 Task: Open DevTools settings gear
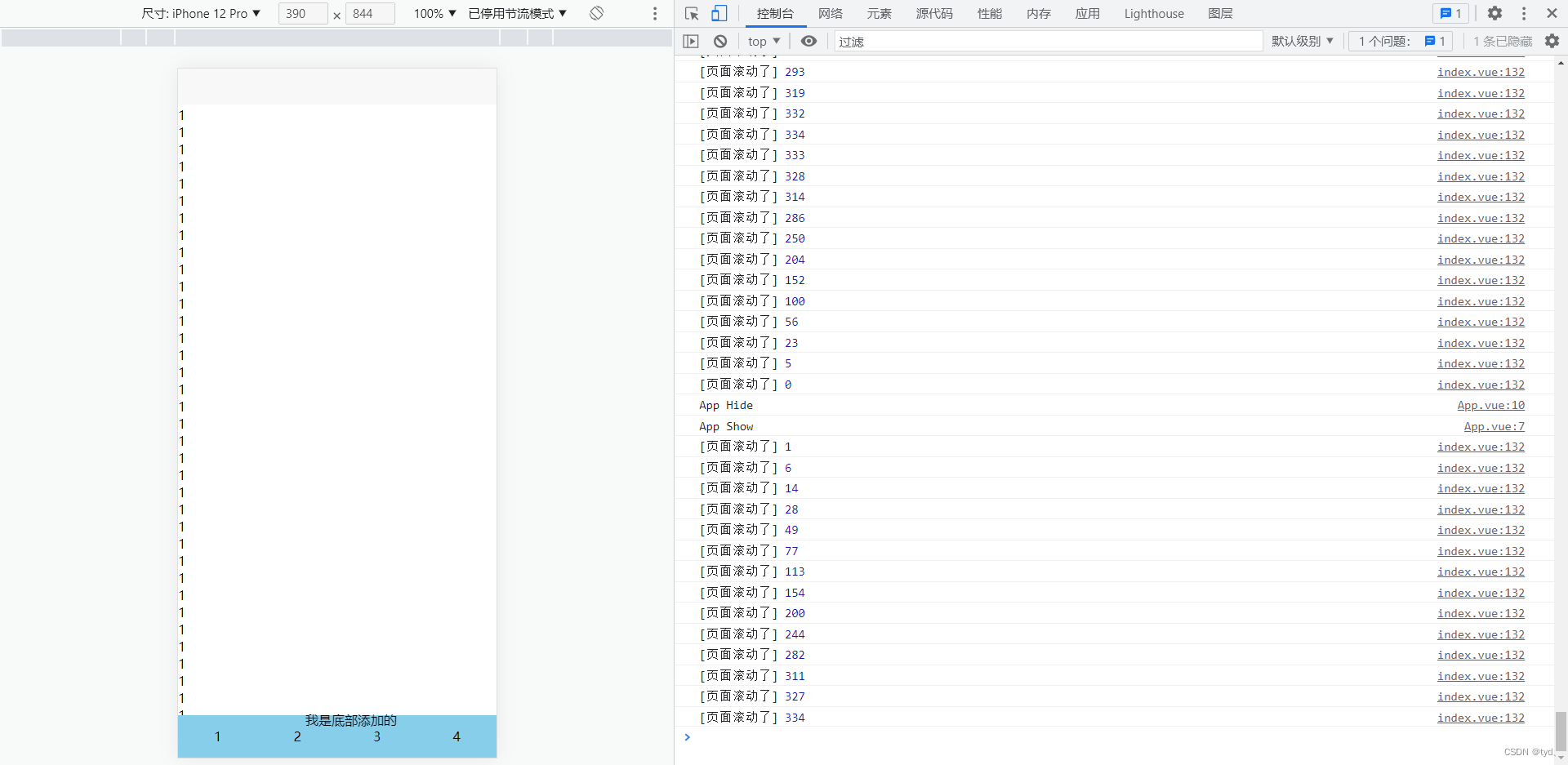tap(1494, 14)
